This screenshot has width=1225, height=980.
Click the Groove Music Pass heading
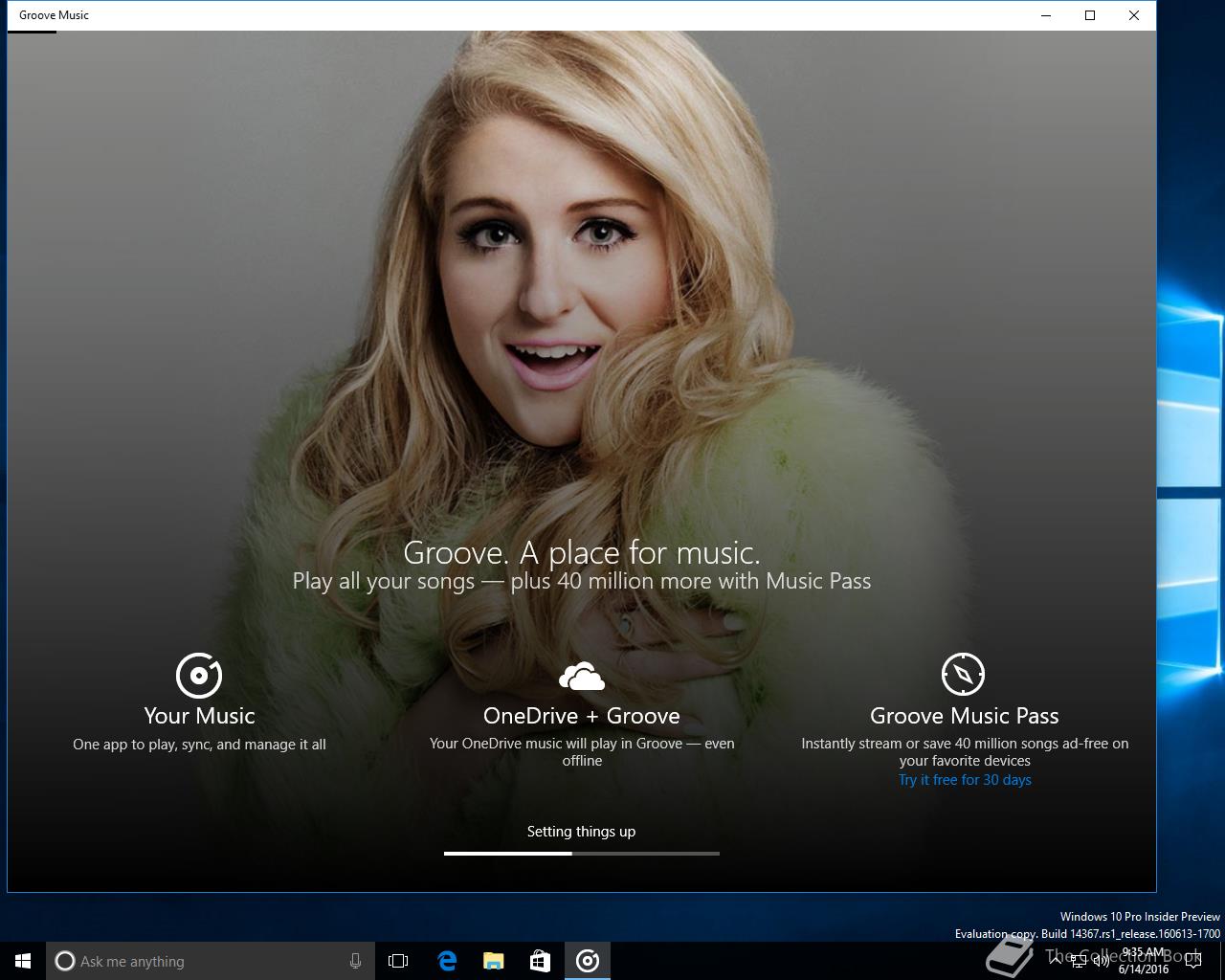pos(965,716)
